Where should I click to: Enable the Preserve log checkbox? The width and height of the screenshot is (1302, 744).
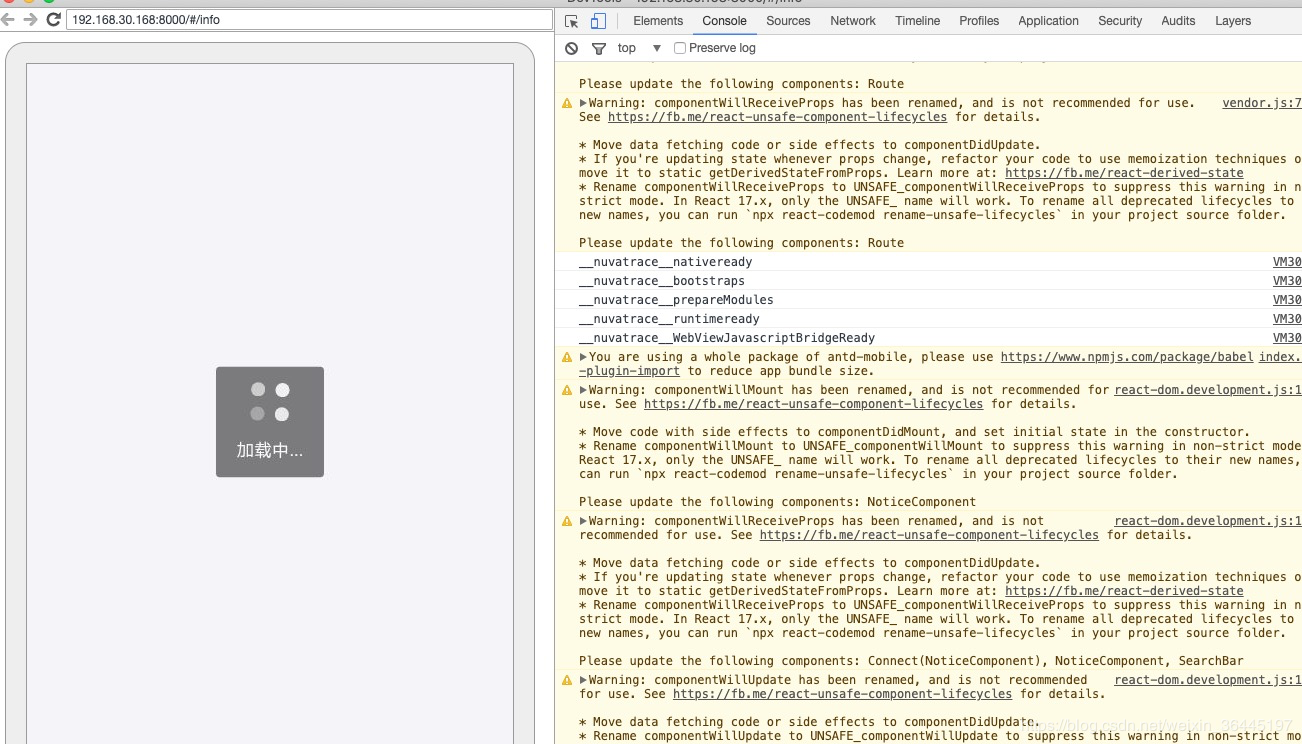680,48
